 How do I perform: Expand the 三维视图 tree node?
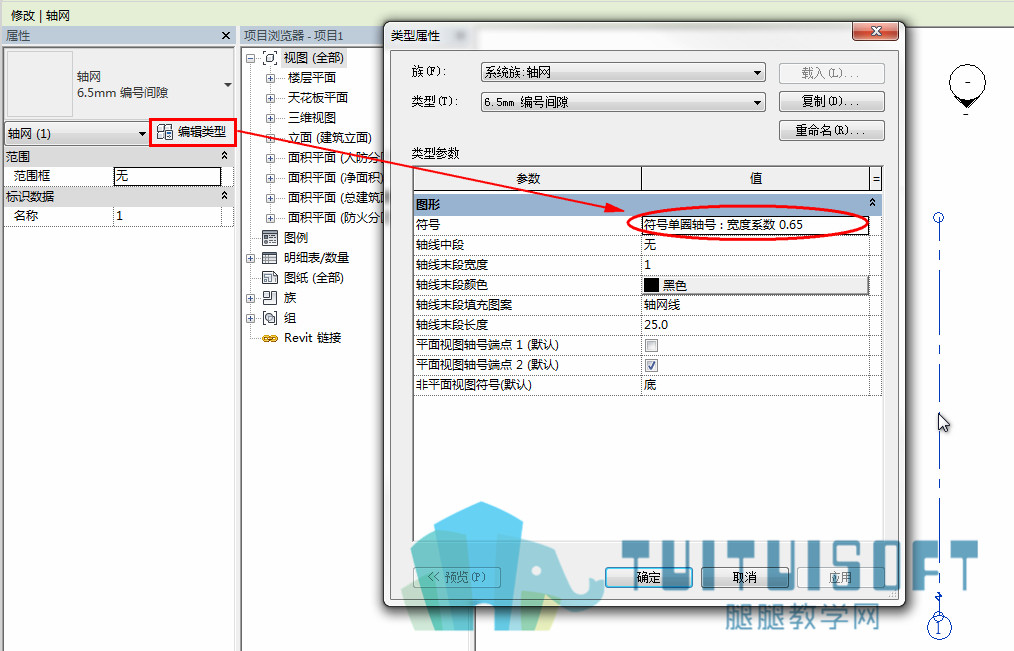pyautogui.click(x=270, y=118)
